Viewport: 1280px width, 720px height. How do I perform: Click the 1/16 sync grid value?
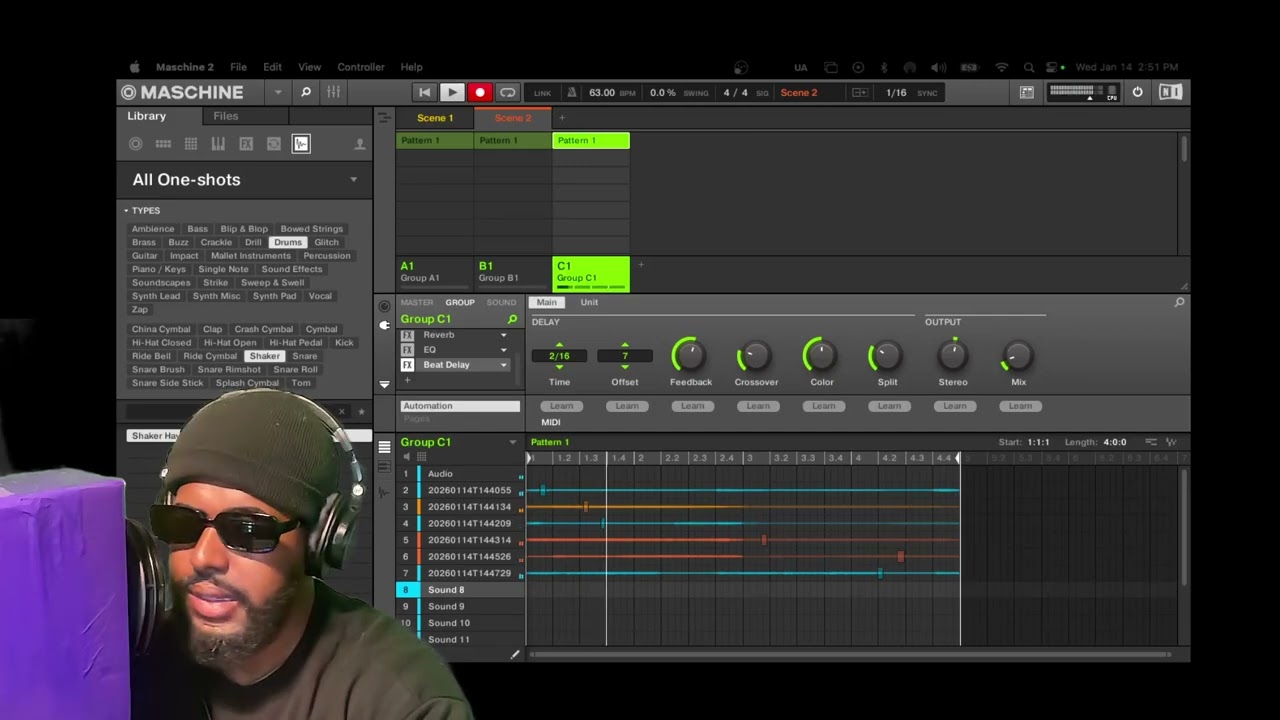(x=896, y=93)
